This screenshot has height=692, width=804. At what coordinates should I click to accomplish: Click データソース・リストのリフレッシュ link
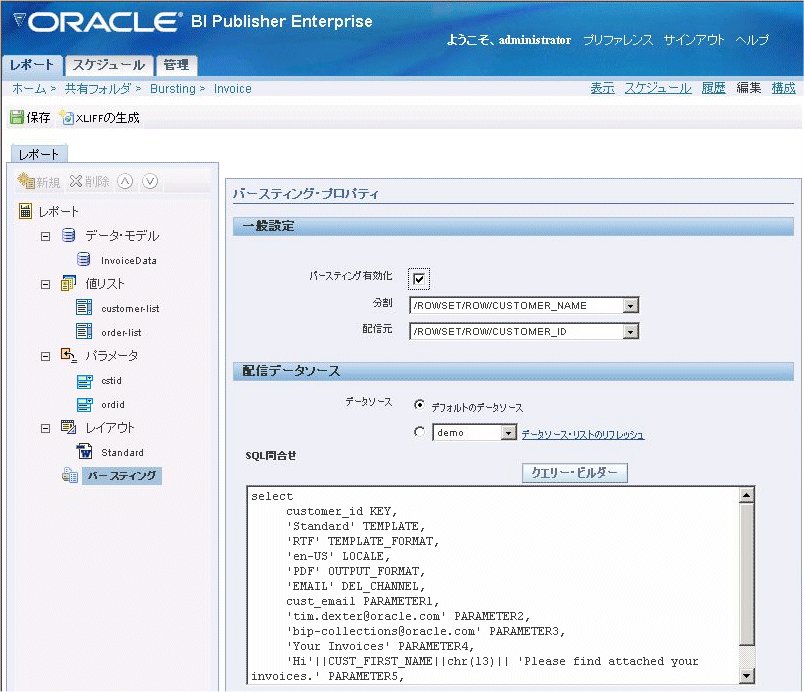click(582, 435)
